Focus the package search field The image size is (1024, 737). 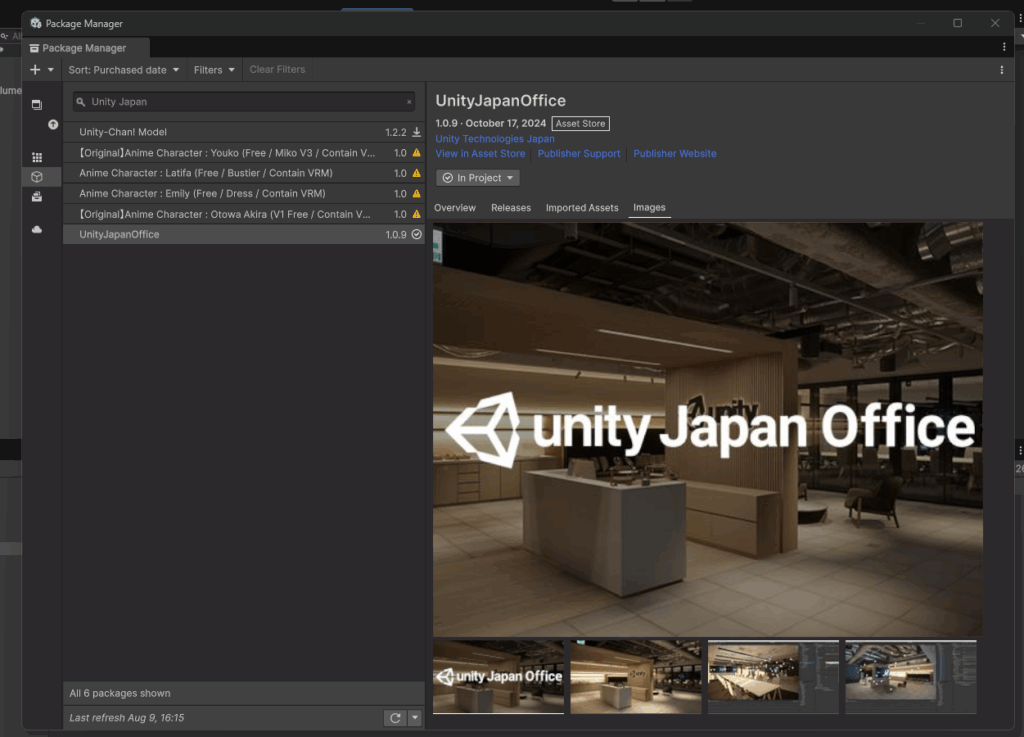(244, 102)
